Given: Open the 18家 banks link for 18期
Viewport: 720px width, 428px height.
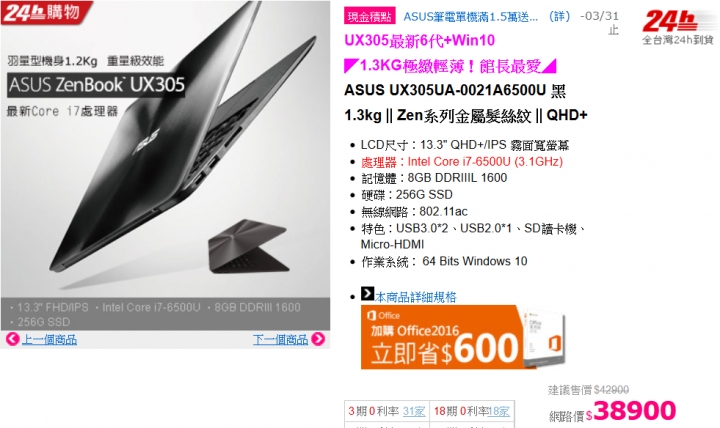Looking at the screenshot, I should pyautogui.click(x=498, y=411).
